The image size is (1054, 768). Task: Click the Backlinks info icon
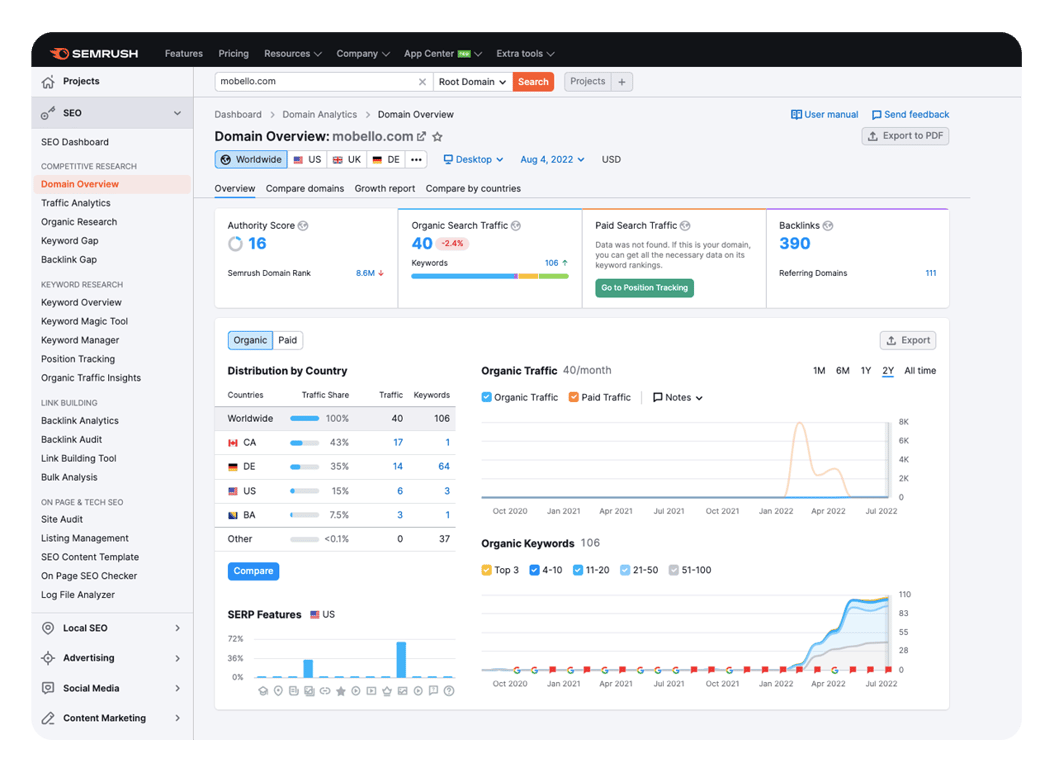(x=828, y=226)
